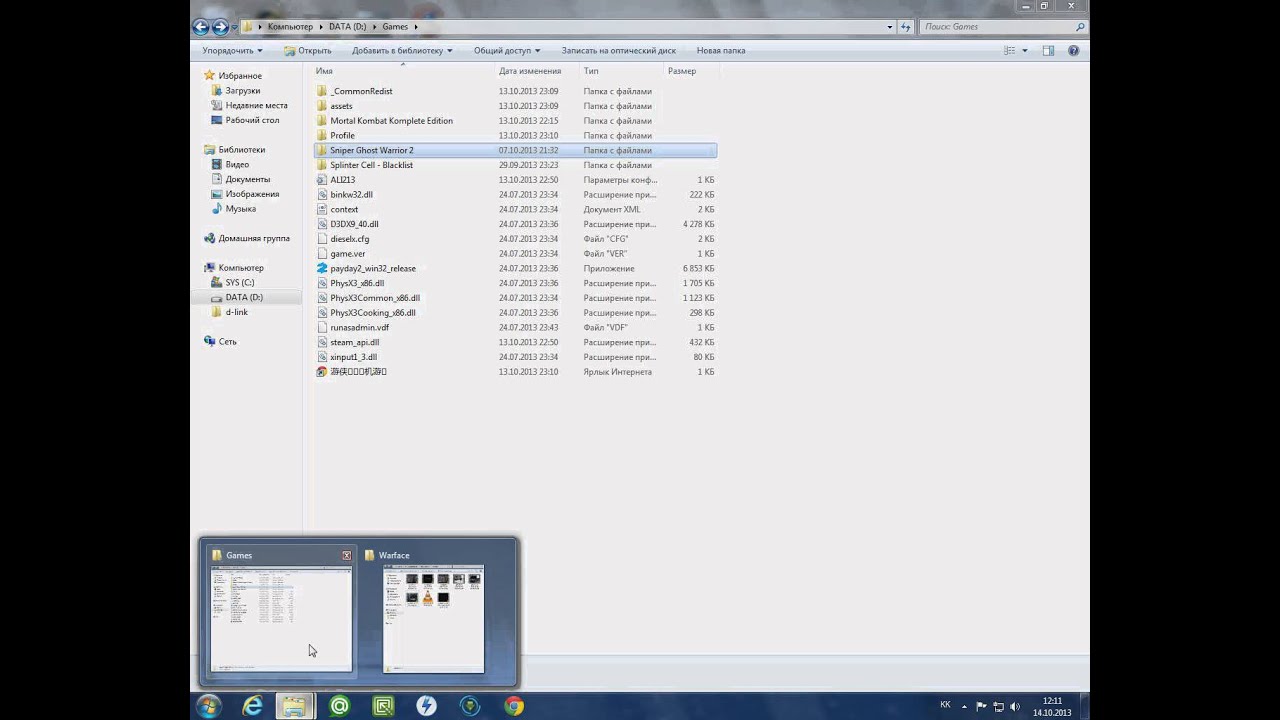1280x720 pixels.
Task: Select the runasadmin.vdf file icon
Action: pos(322,327)
